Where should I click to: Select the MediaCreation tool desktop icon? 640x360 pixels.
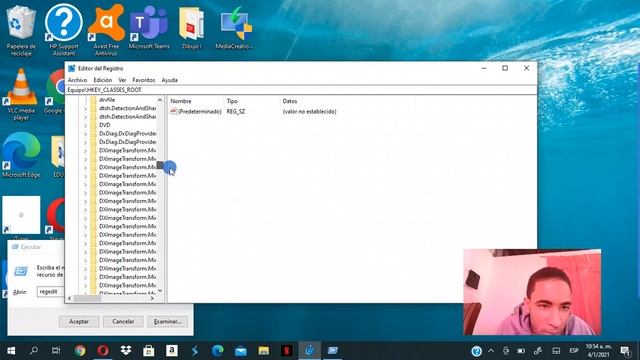[234, 28]
